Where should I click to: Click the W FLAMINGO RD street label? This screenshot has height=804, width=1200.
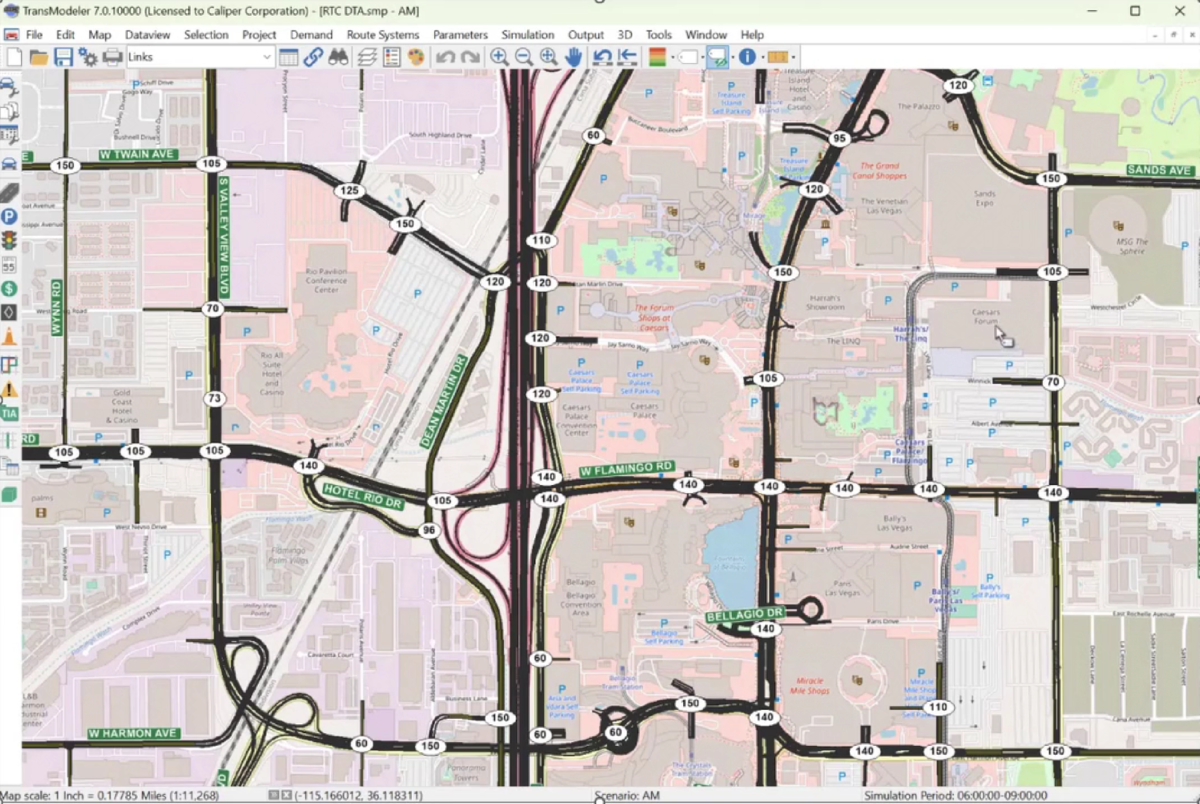[627, 468]
